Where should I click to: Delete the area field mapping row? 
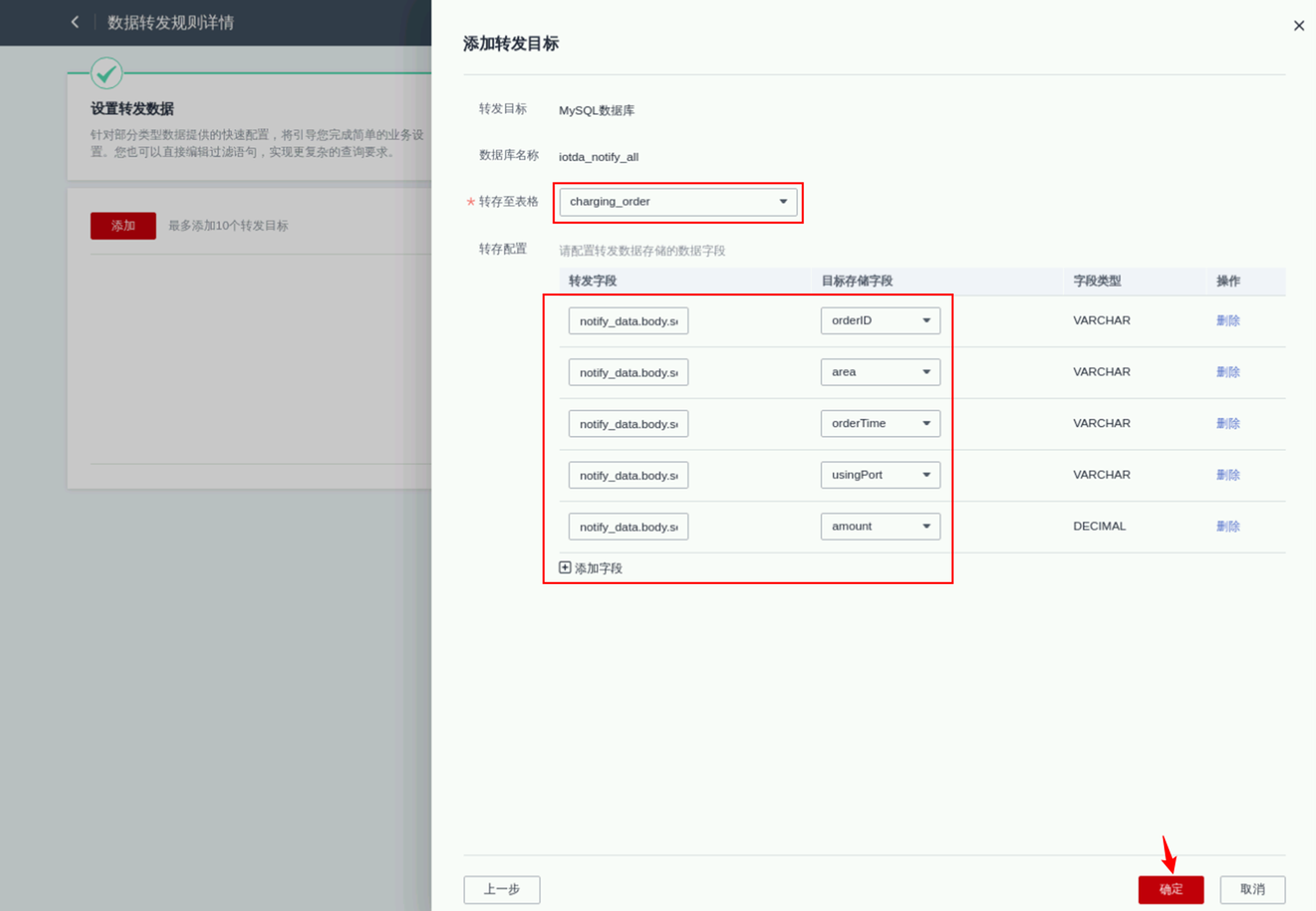[1227, 372]
